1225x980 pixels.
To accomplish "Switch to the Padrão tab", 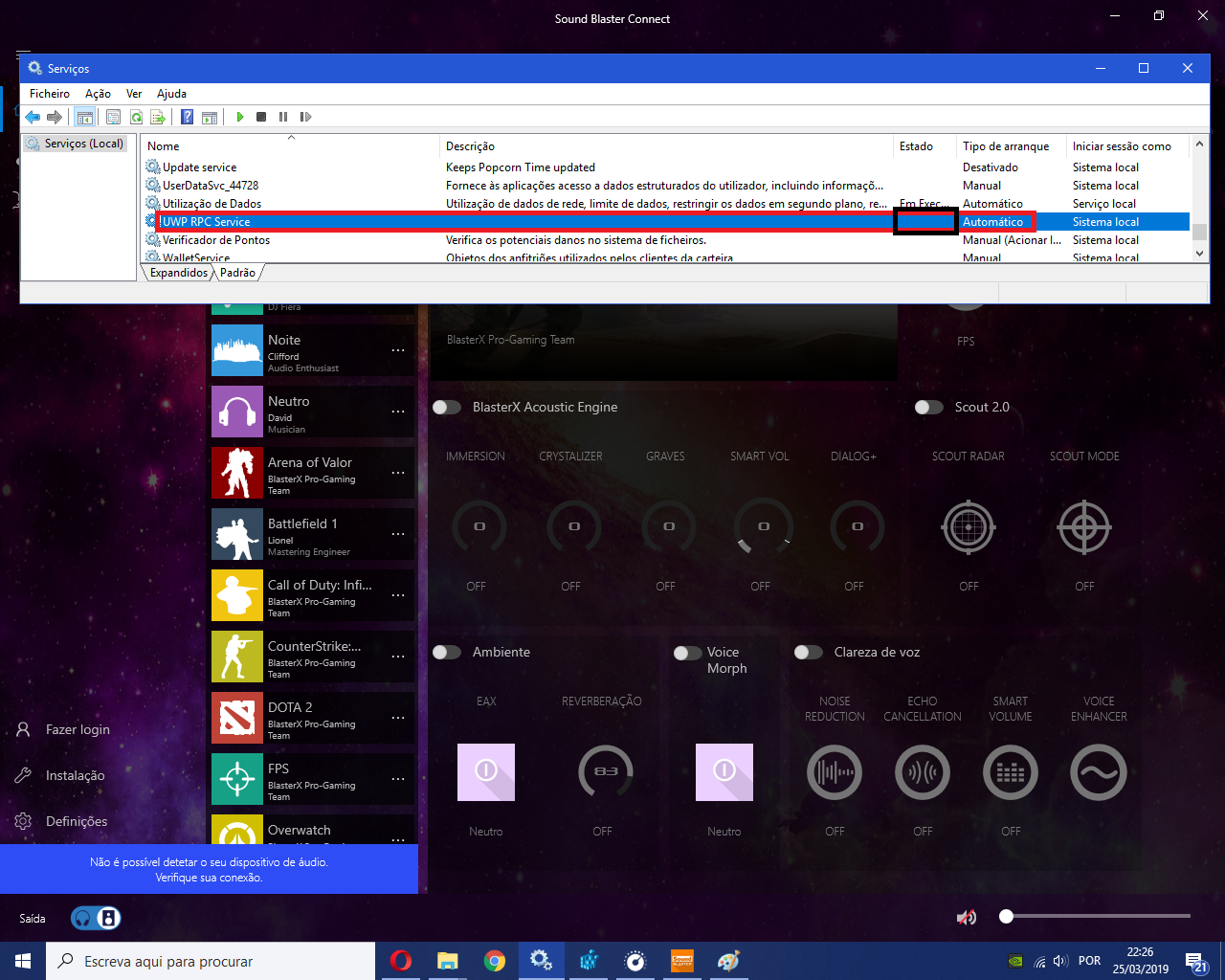I will [237, 273].
